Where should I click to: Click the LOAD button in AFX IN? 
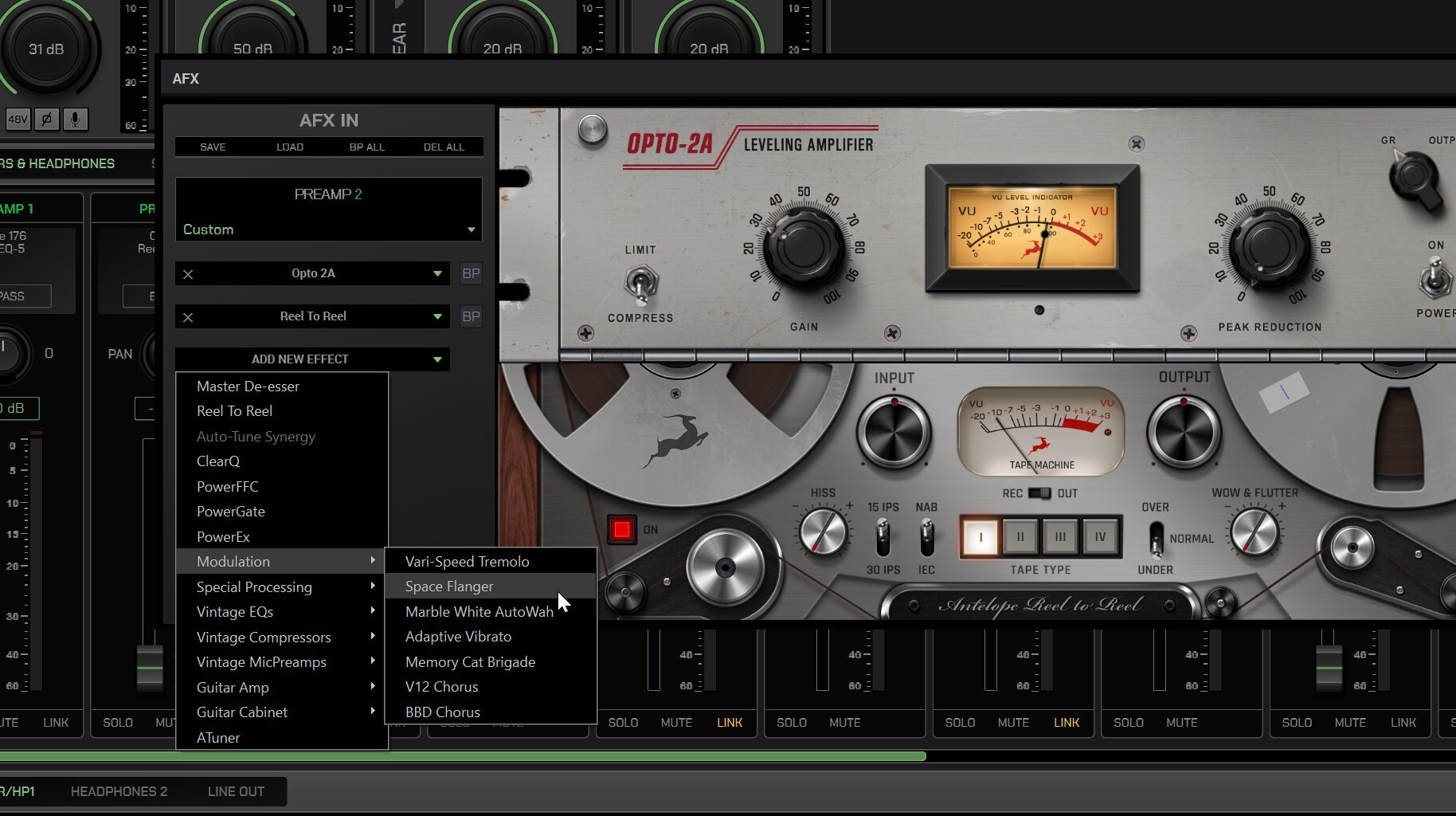click(x=290, y=147)
